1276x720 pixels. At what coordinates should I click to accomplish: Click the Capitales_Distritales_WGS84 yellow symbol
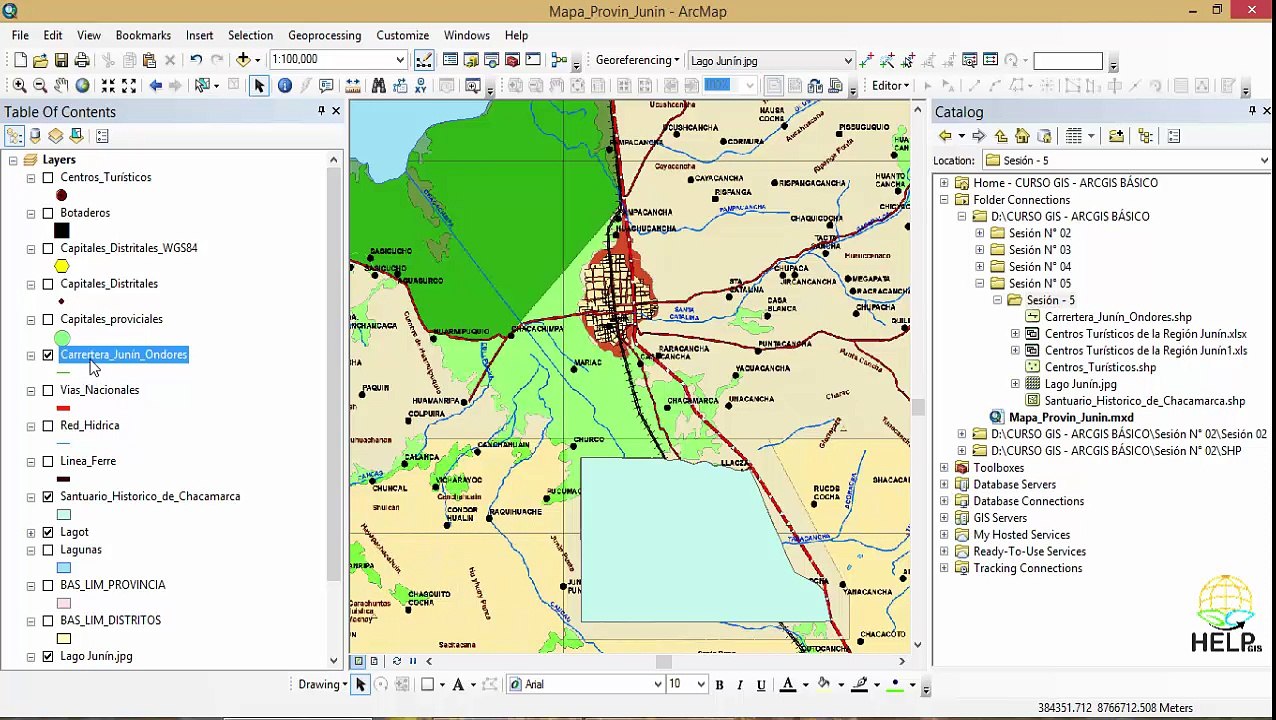tap(62, 266)
